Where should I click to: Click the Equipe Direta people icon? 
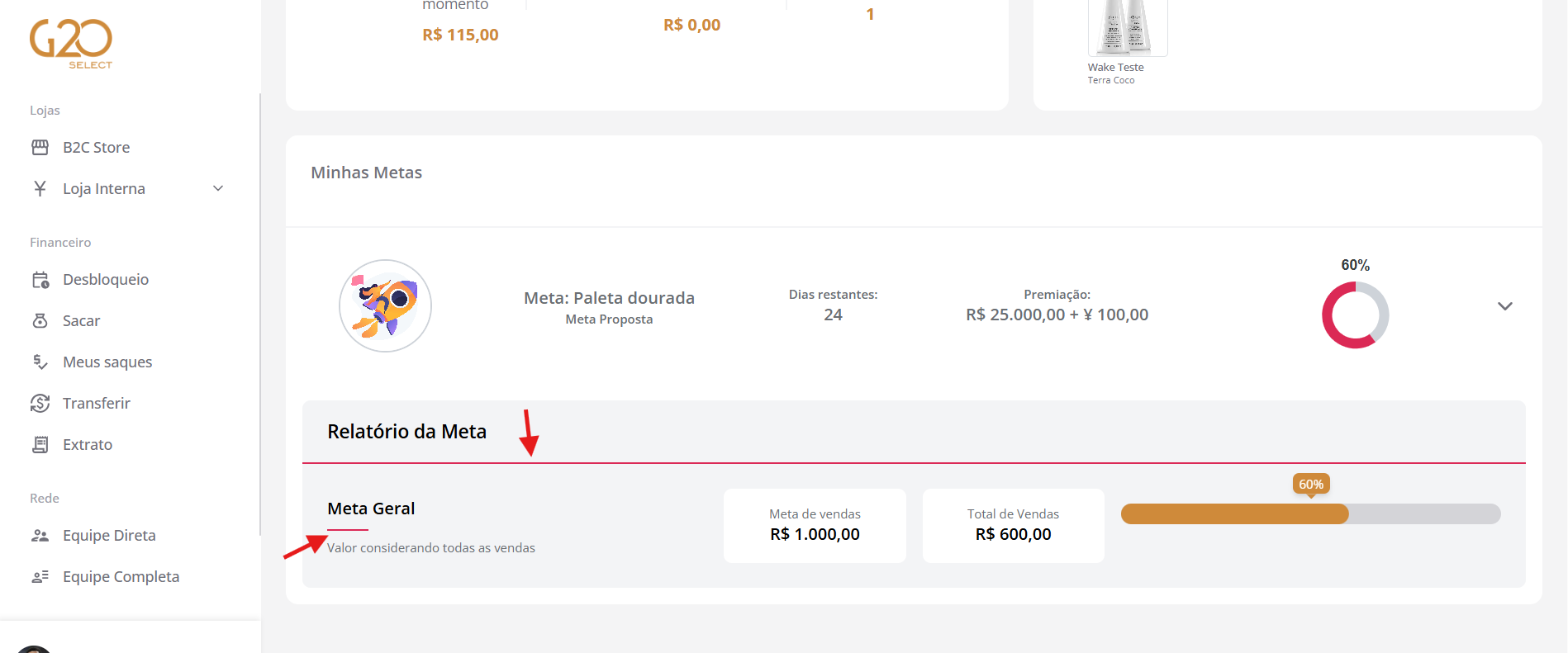40,536
